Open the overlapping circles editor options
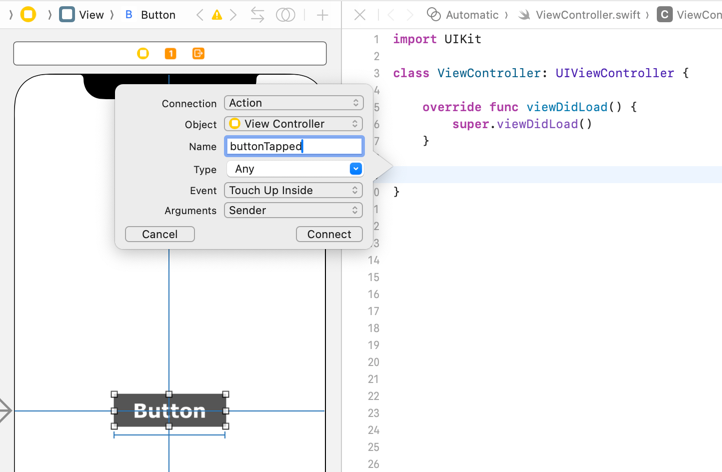 pos(285,15)
